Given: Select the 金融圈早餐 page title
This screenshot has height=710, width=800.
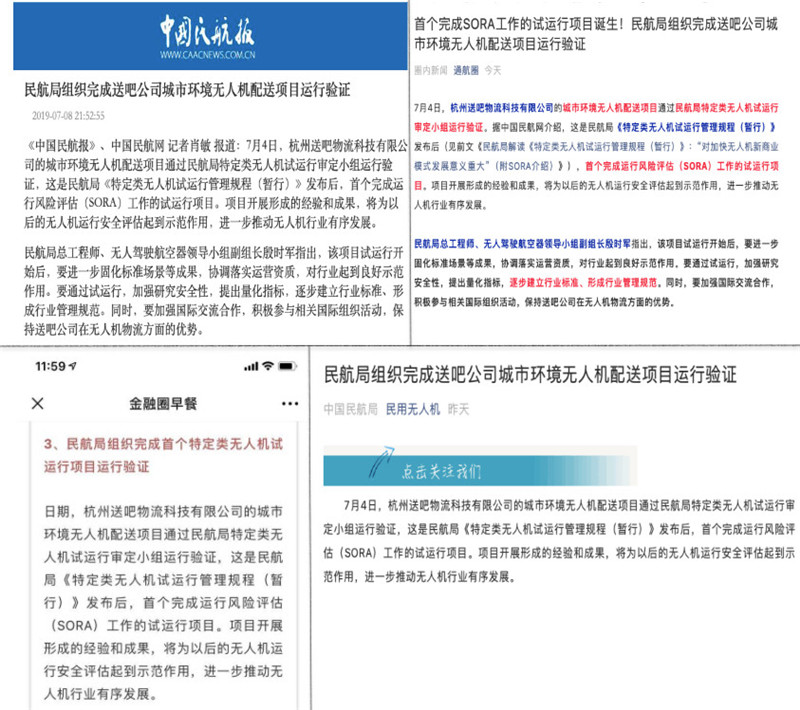Looking at the screenshot, I should [163, 403].
